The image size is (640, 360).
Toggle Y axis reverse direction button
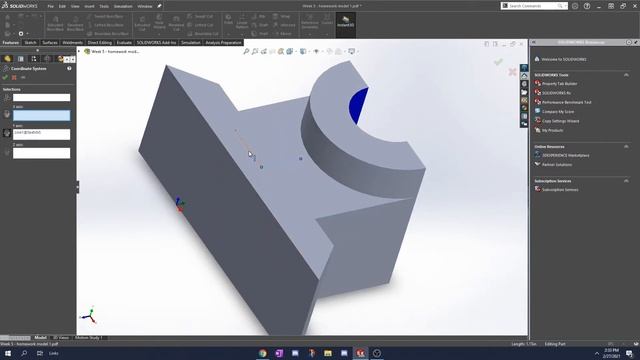7,133
